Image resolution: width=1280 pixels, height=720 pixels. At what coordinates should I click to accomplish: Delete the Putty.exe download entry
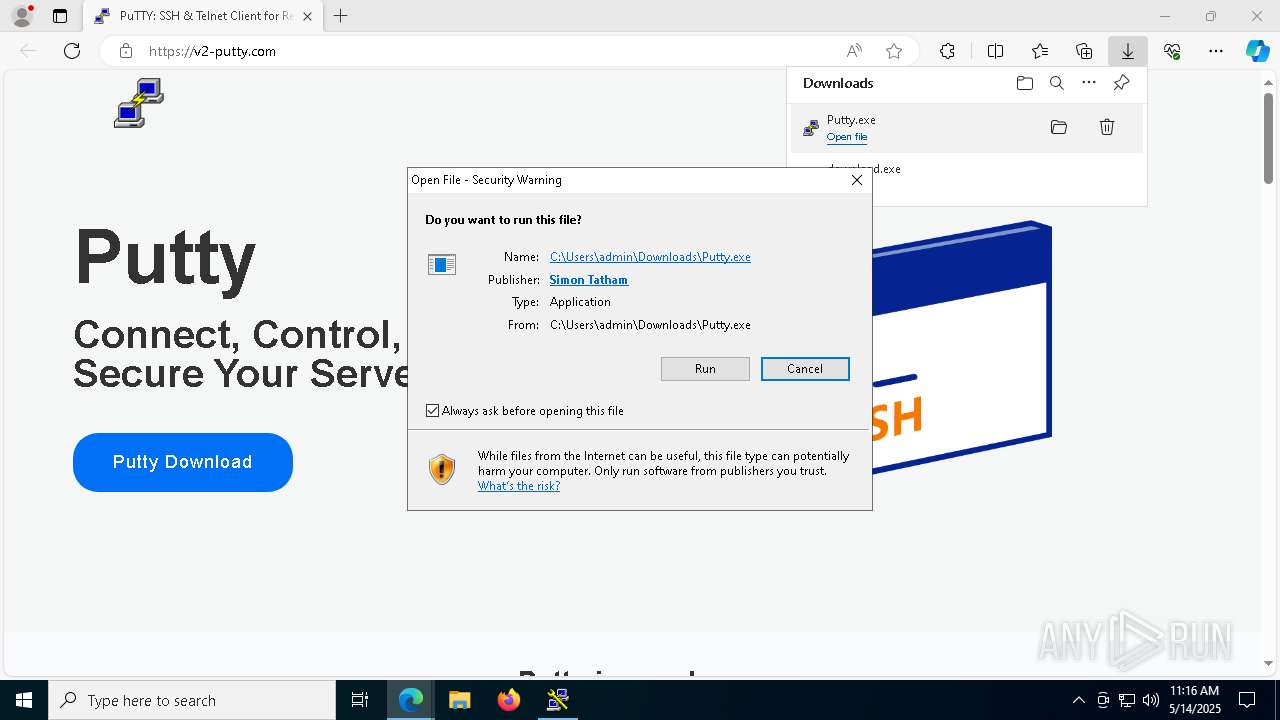click(x=1107, y=127)
